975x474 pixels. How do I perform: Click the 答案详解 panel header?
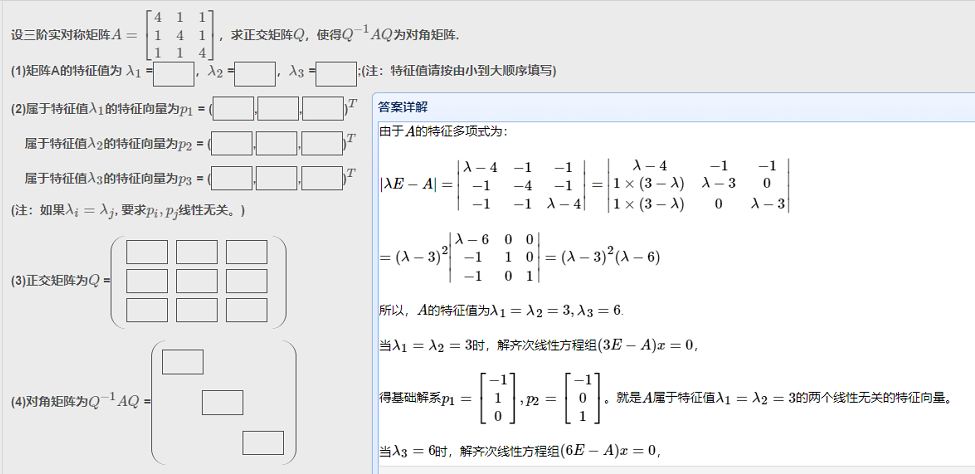[x=673, y=107]
